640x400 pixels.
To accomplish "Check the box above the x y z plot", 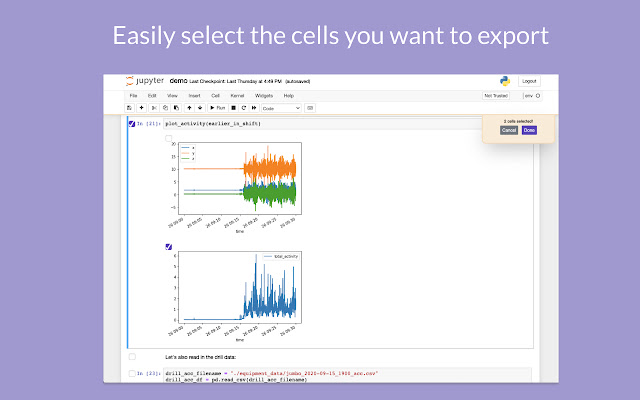I will 169,138.
